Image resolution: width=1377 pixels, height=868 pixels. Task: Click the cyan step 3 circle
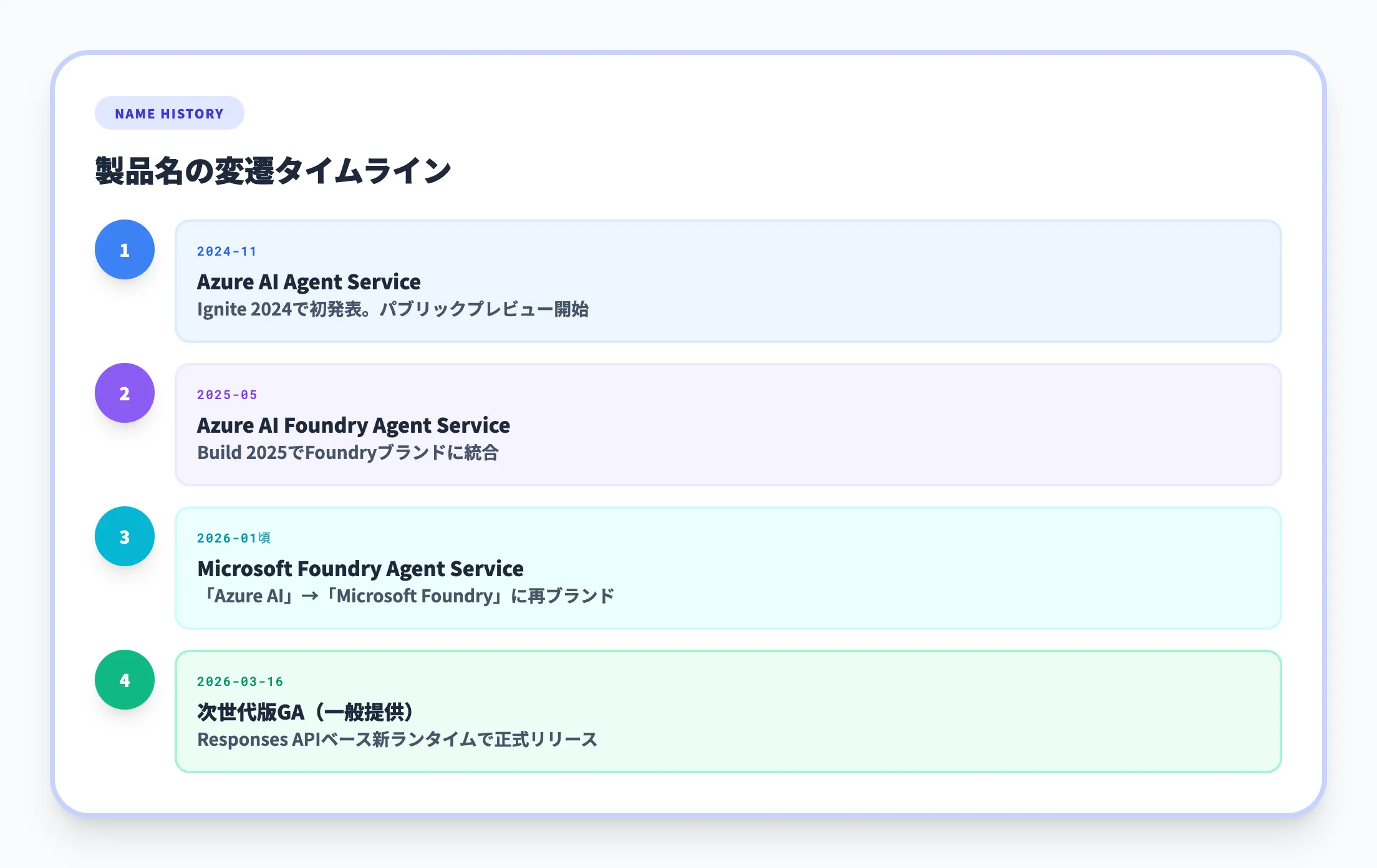point(125,536)
